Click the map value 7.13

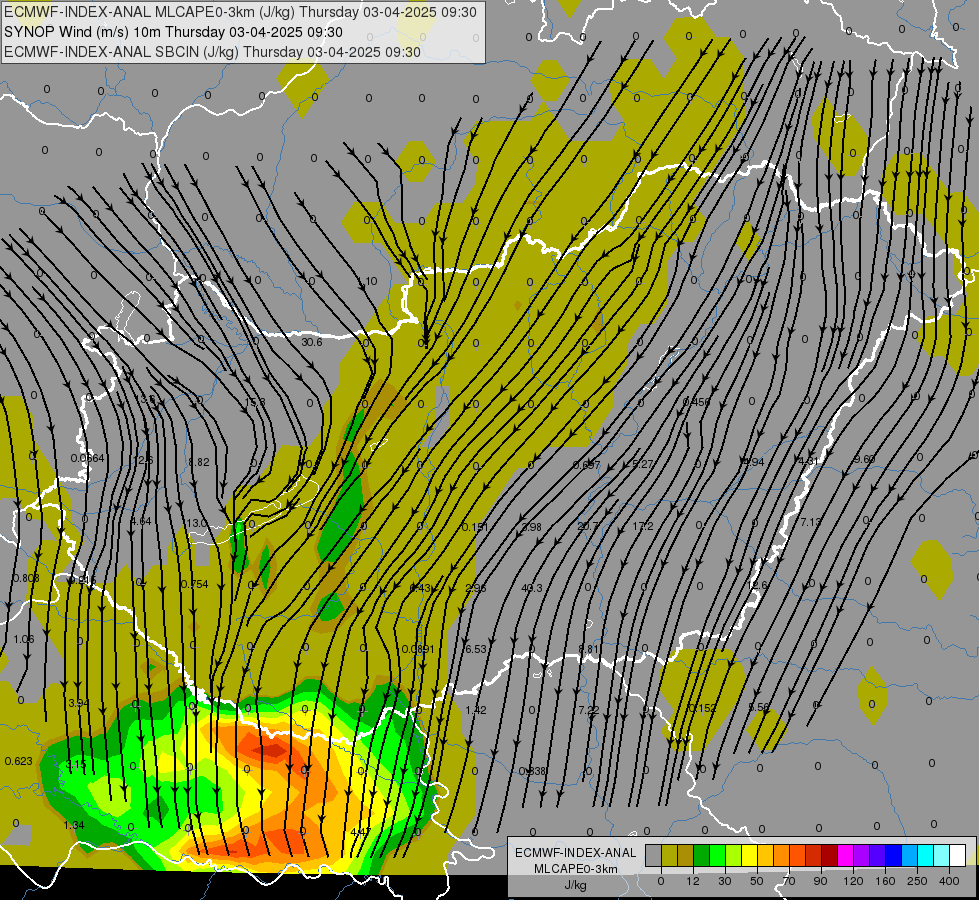click(x=810, y=522)
